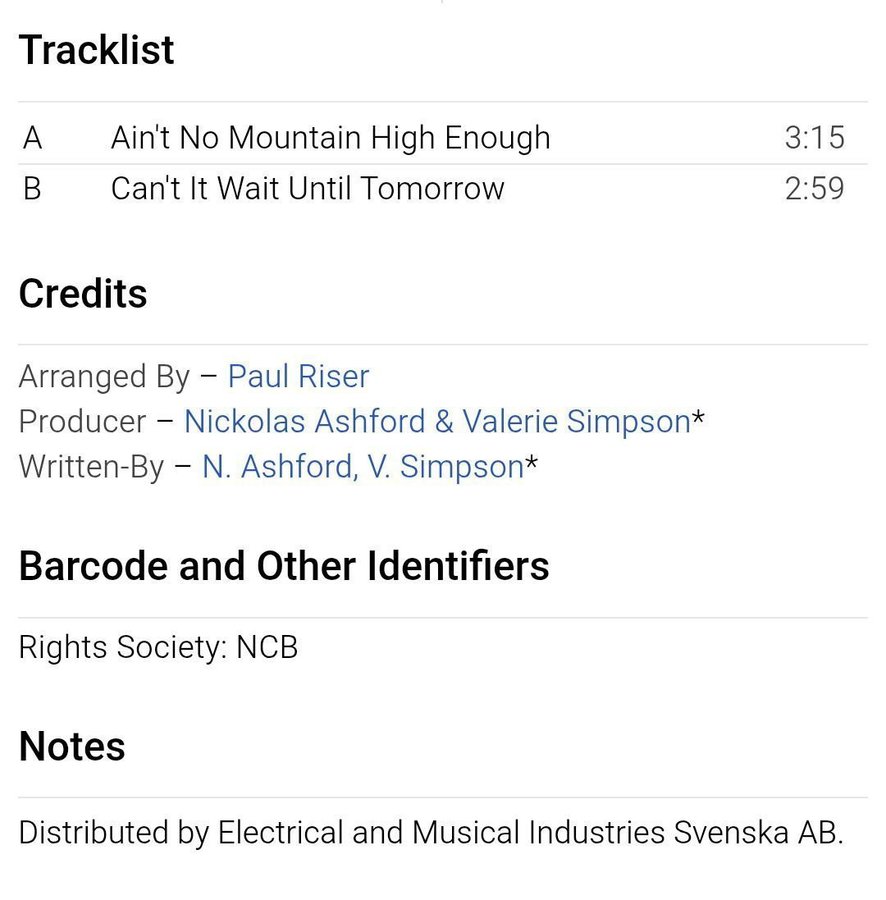The image size is (886, 900).
Task: Click the Arranged By credit label
Action: coord(103,377)
